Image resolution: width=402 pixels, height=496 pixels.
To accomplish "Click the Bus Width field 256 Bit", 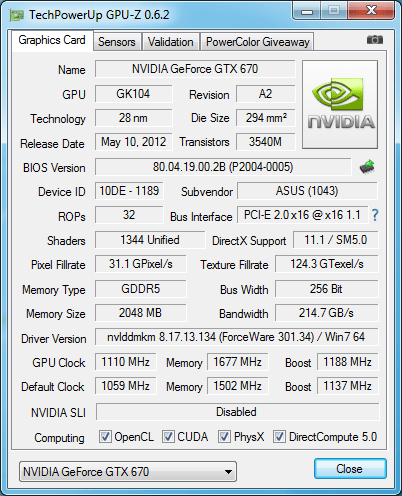I will click(327, 289).
